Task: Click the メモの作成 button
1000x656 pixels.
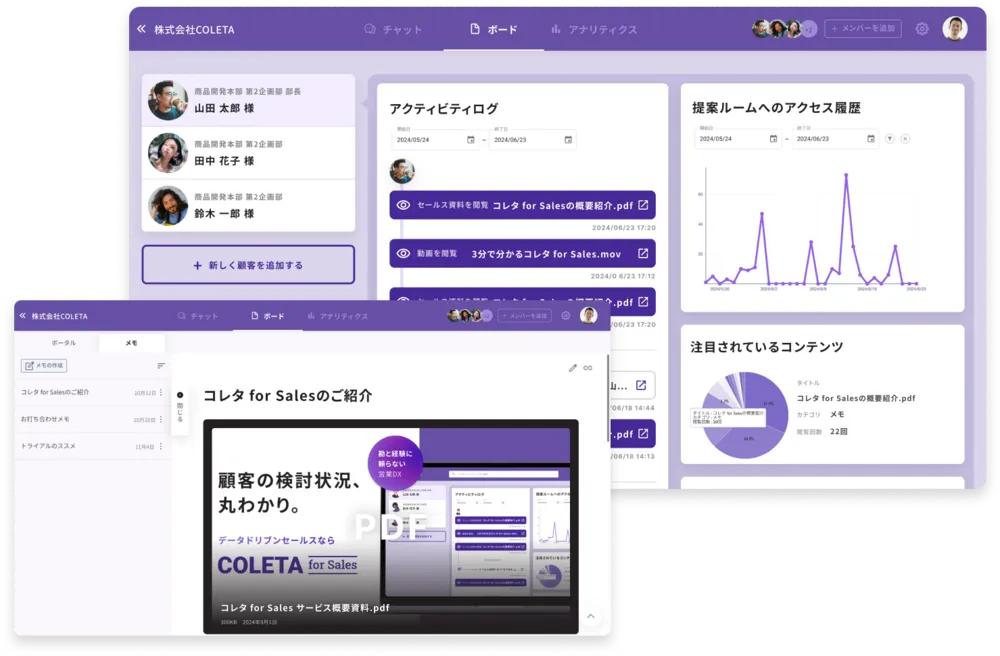Action: coord(44,365)
